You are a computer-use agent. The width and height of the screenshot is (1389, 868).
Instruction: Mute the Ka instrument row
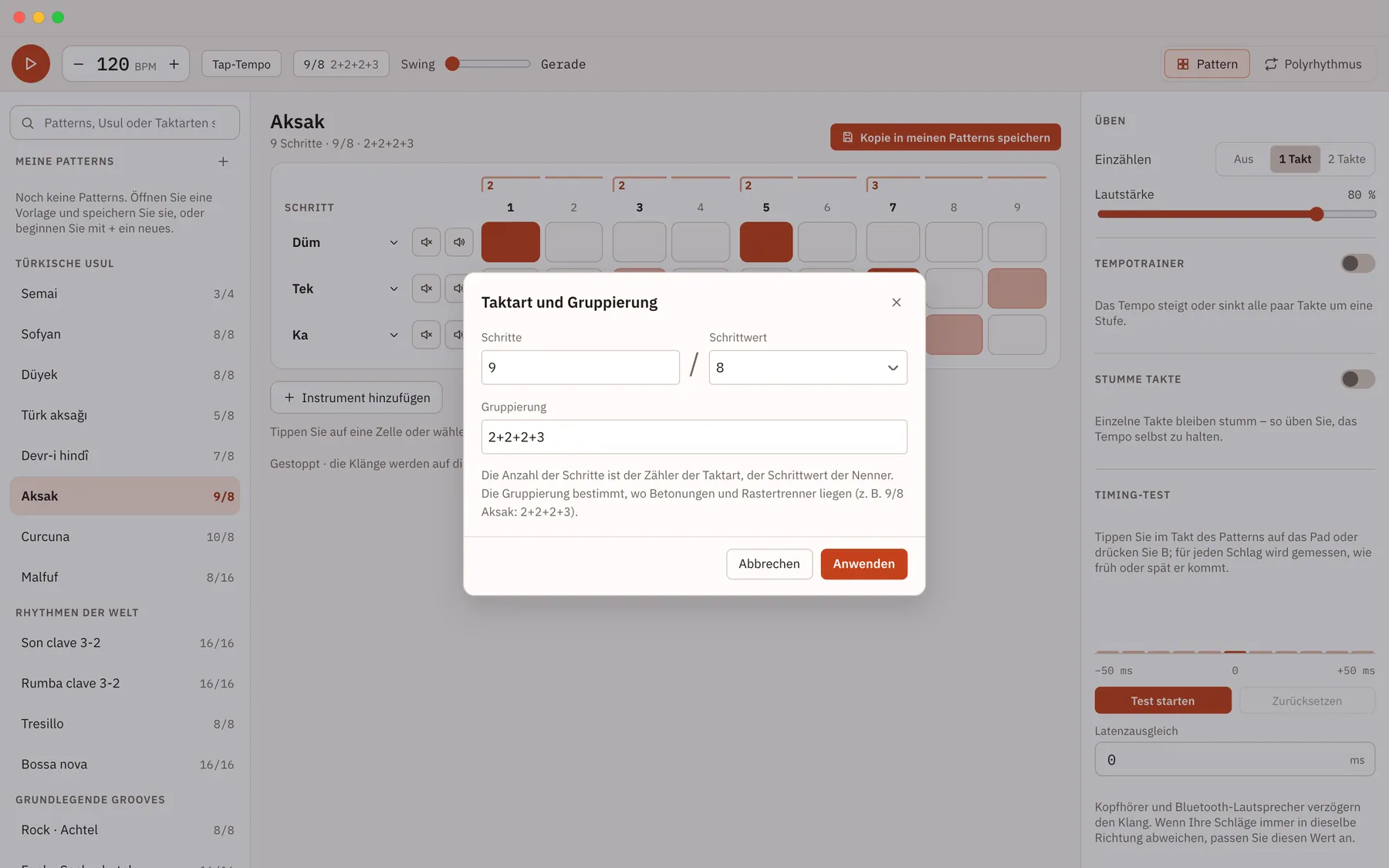426,335
